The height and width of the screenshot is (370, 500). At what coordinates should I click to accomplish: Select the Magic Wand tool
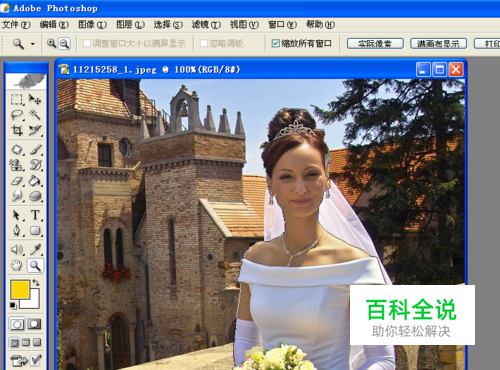[35, 115]
